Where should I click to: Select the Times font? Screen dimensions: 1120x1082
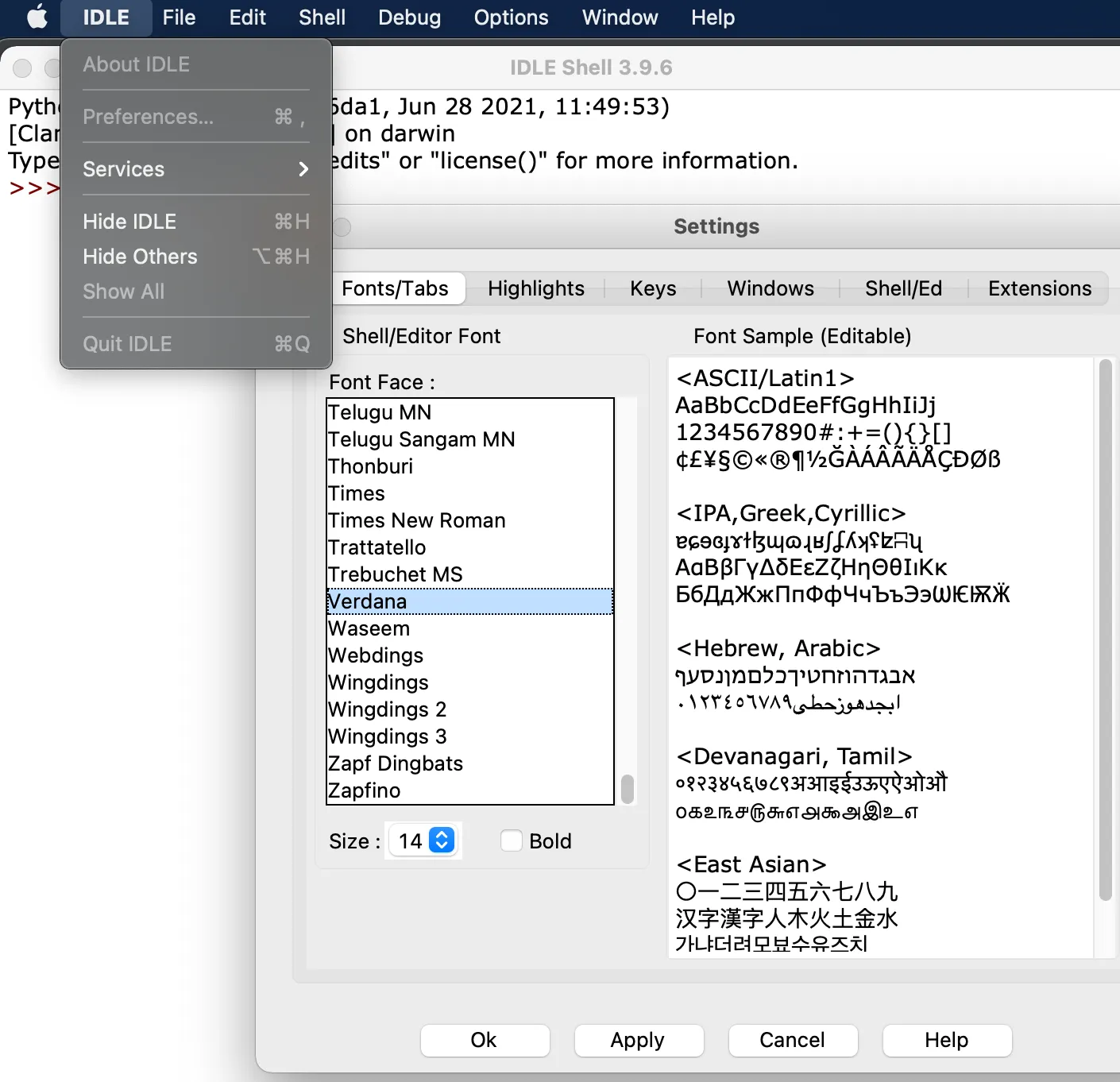470,493
